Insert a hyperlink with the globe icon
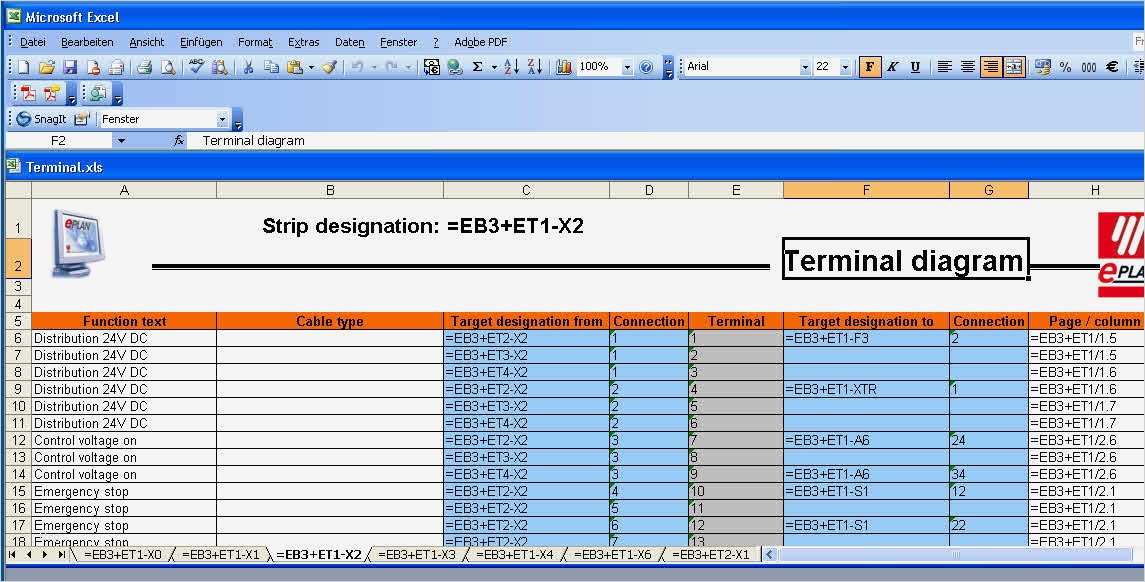Screen dimensions: 1145x582 tap(455, 67)
